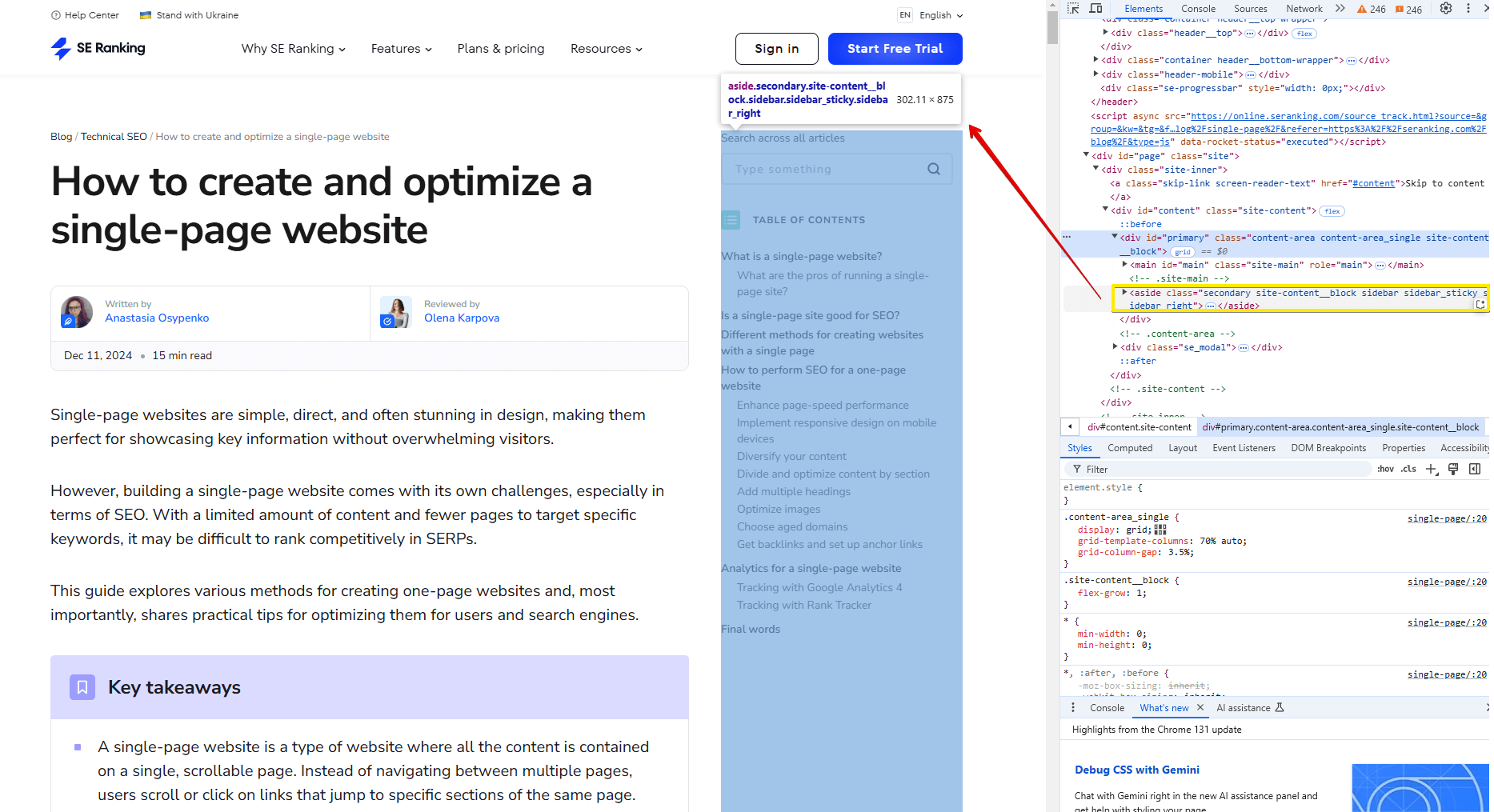Toggle the .cls element classes panel
The width and height of the screenshot is (1494, 812).
[x=1409, y=469]
